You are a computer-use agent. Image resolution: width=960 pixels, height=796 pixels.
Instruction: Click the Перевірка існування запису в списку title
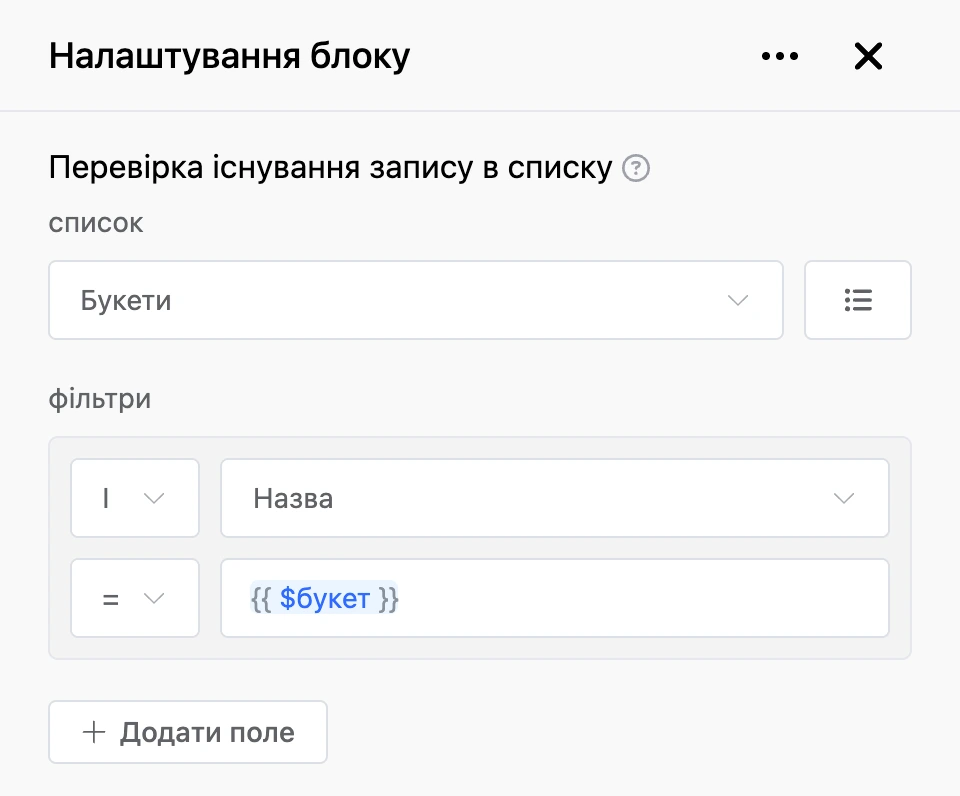tap(331, 167)
